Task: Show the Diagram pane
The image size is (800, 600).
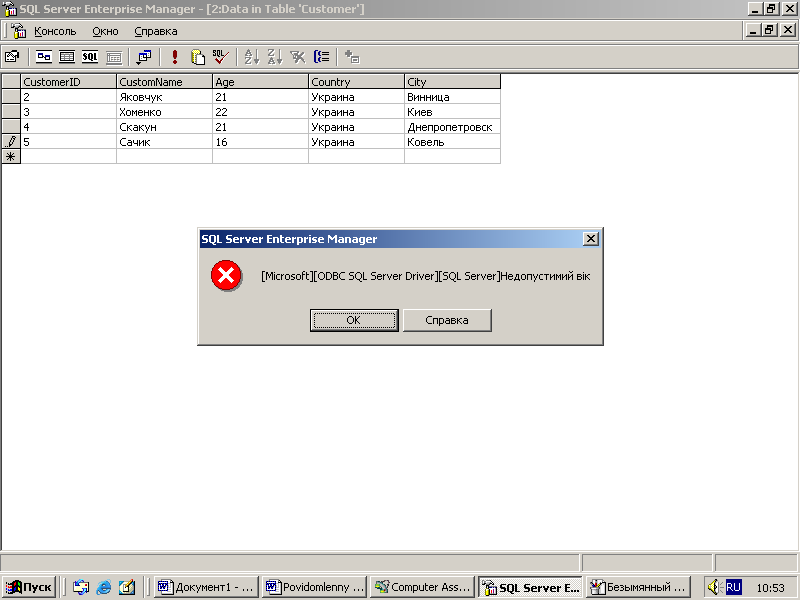Action: coord(44,57)
